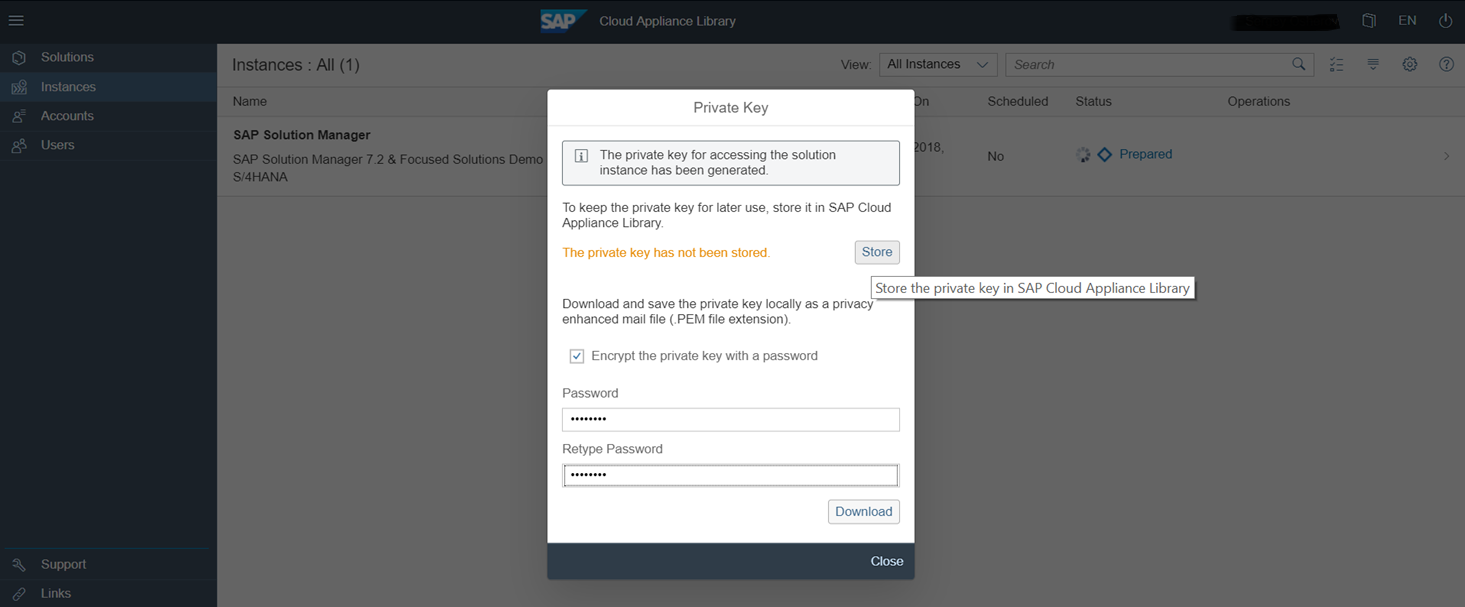
Task: Expand the SAP Solution Manager row arrow
Action: pos(1446,156)
